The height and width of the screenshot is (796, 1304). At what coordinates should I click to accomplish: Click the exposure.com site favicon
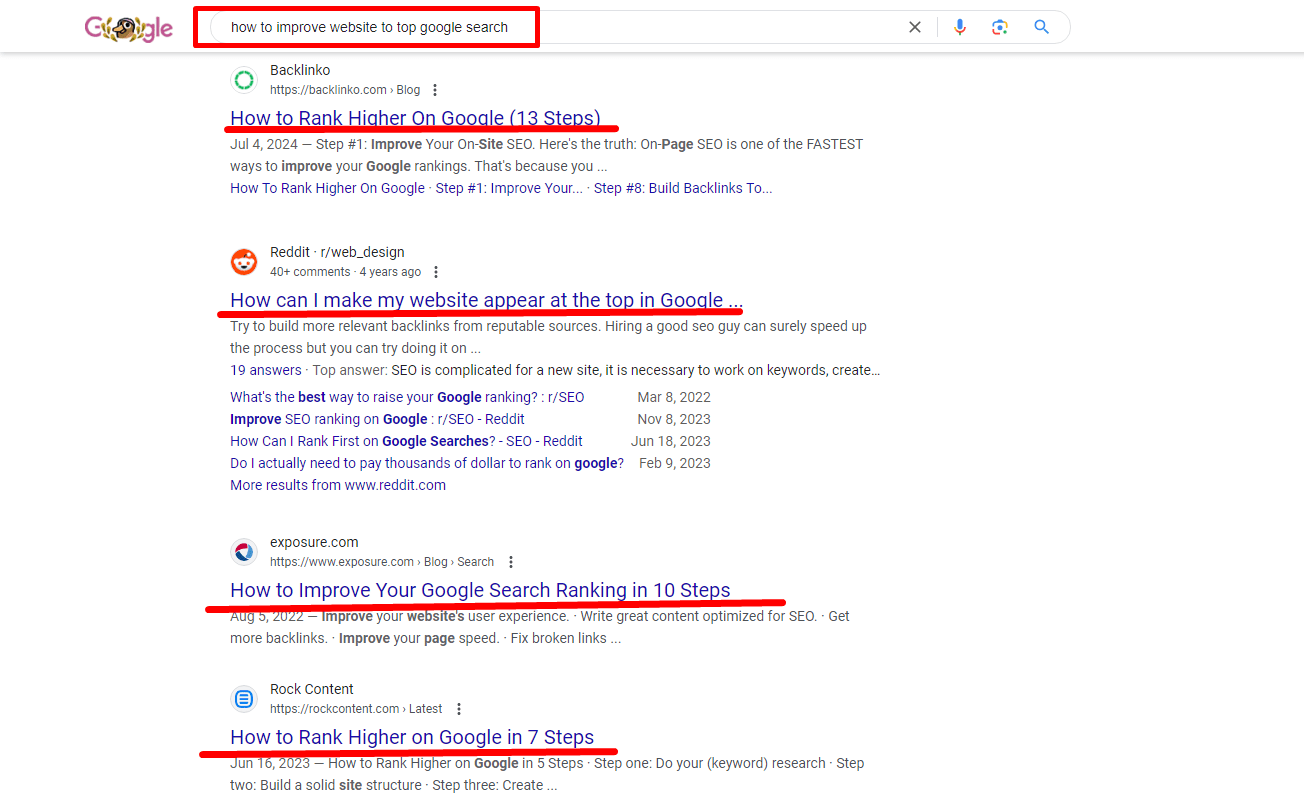(244, 552)
